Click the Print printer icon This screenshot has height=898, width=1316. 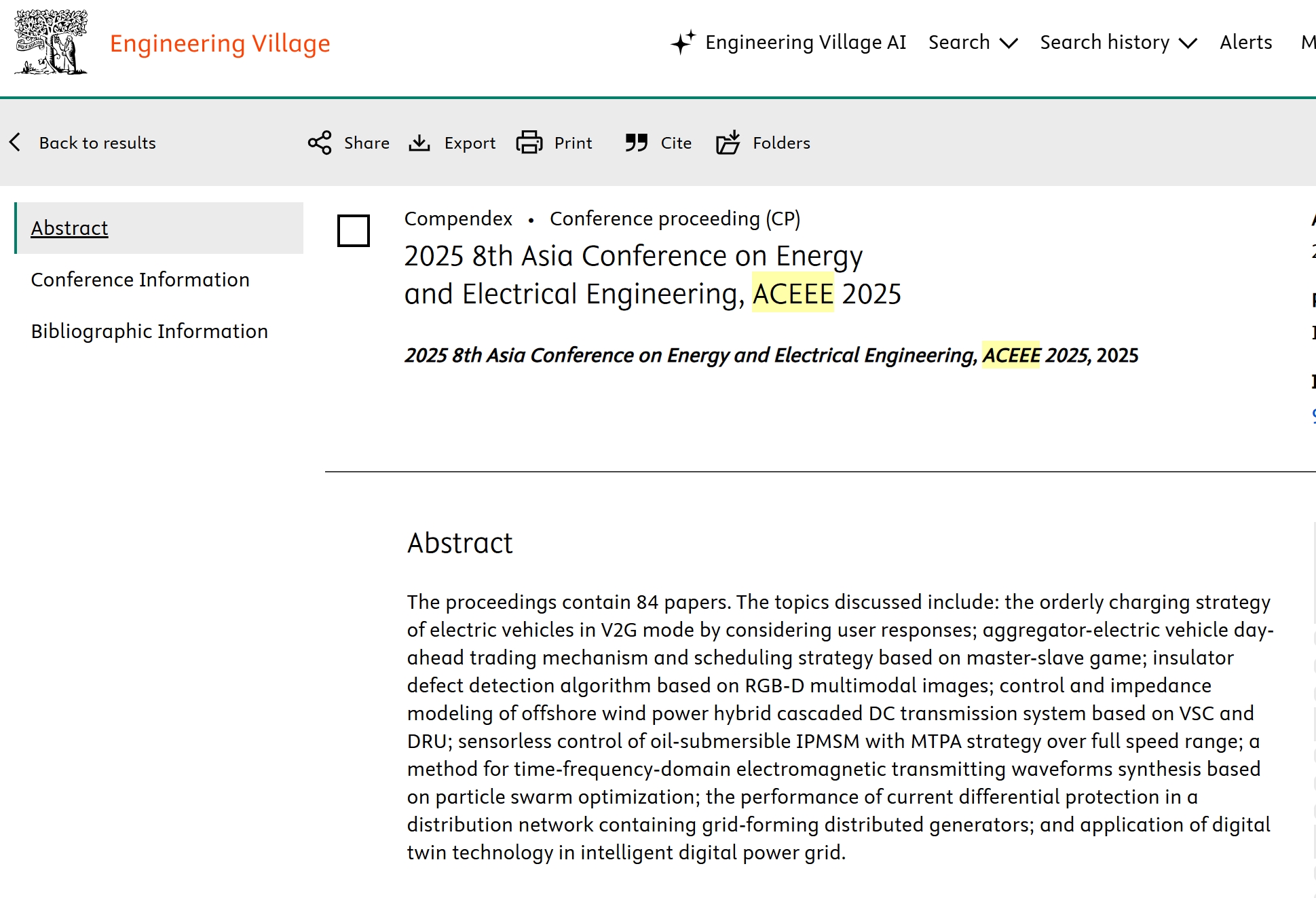[x=529, y=143]
